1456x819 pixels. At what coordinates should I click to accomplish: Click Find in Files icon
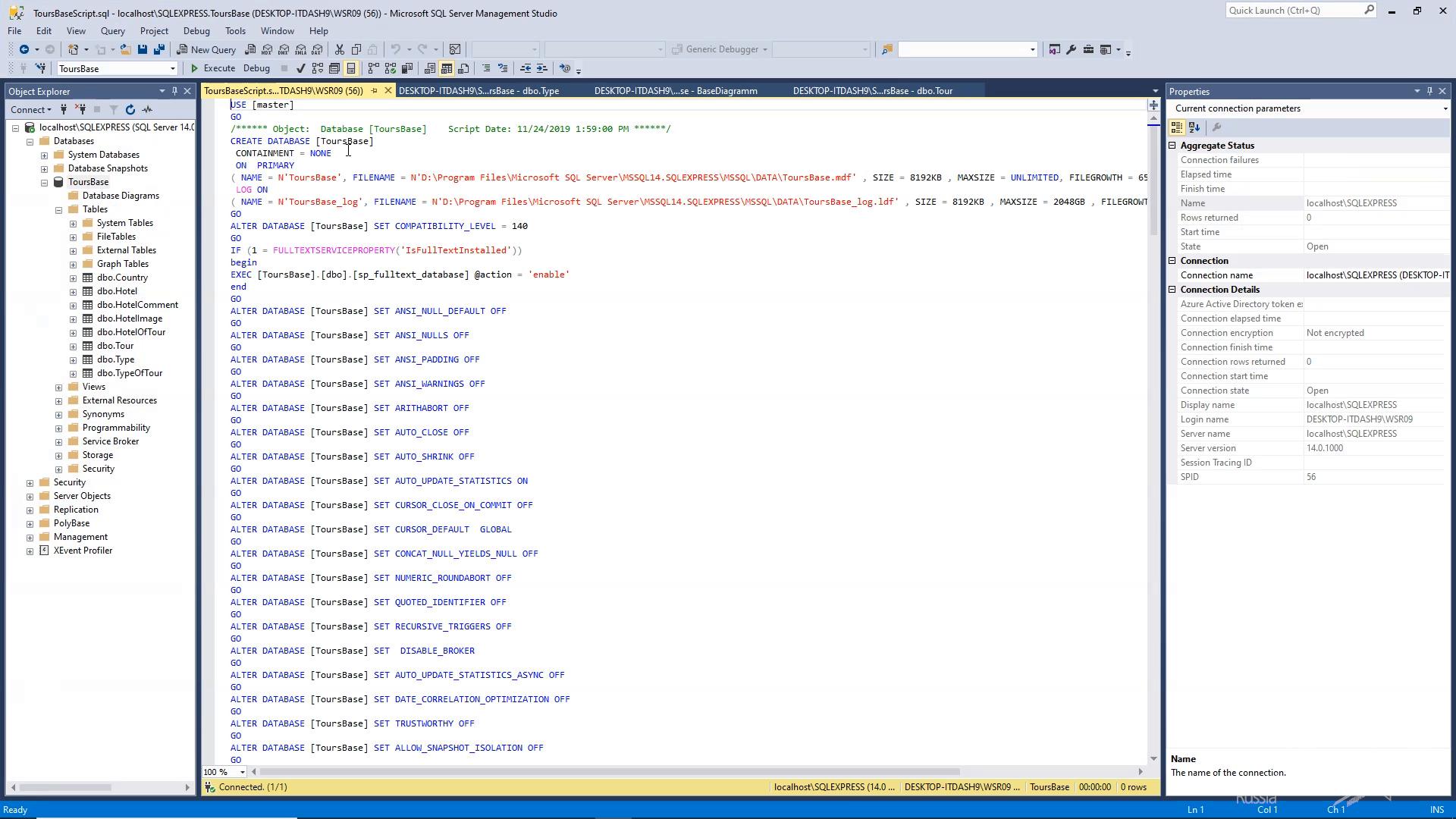coord(886,49)
